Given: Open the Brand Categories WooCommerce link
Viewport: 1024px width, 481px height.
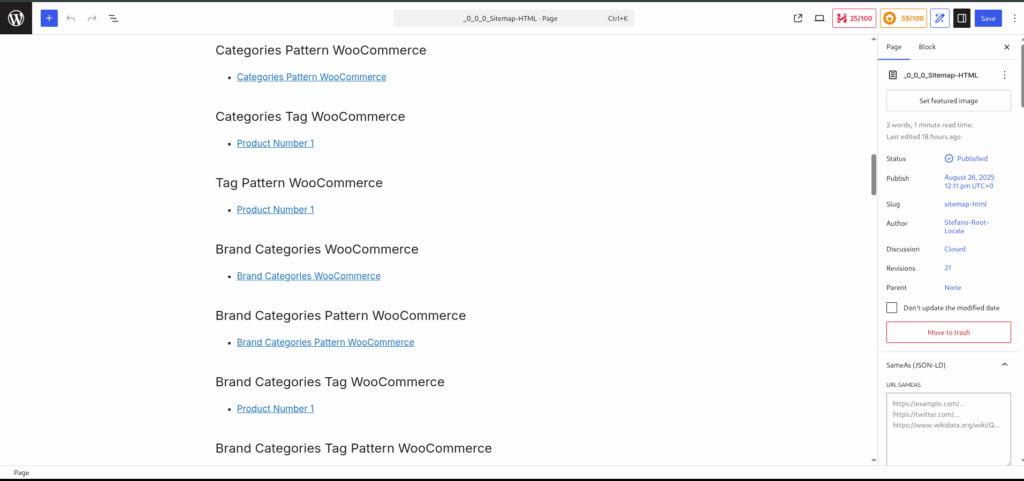Looking at the screenshot, I should [308, 275].
